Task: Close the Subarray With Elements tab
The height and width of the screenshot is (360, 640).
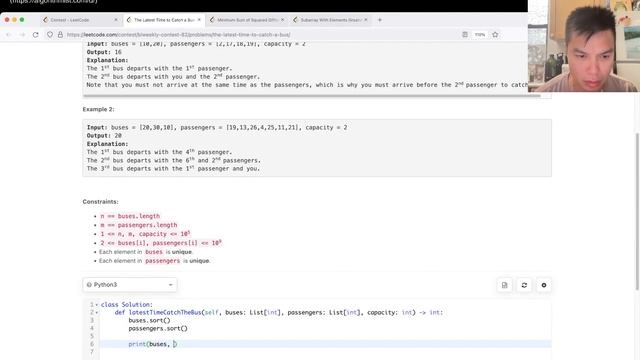Action: (366, 20)
